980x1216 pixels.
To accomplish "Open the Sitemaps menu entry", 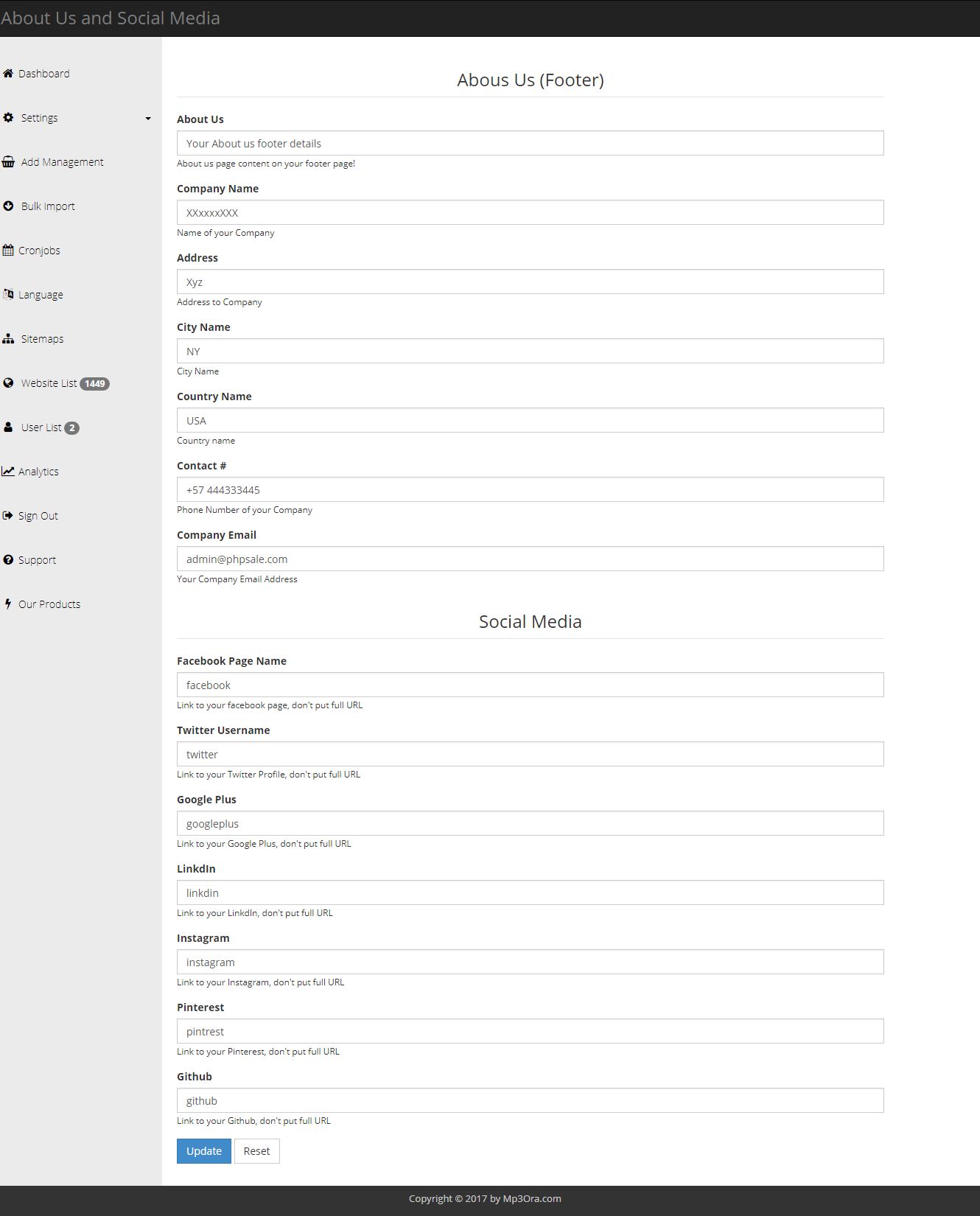I will [x=42, y=339].
